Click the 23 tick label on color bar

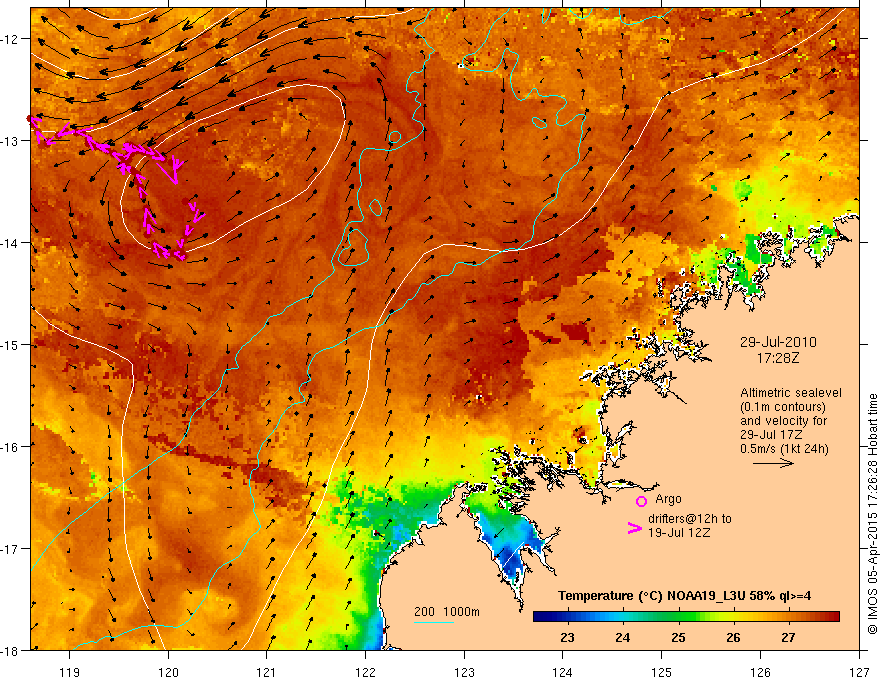click(567, 637)
